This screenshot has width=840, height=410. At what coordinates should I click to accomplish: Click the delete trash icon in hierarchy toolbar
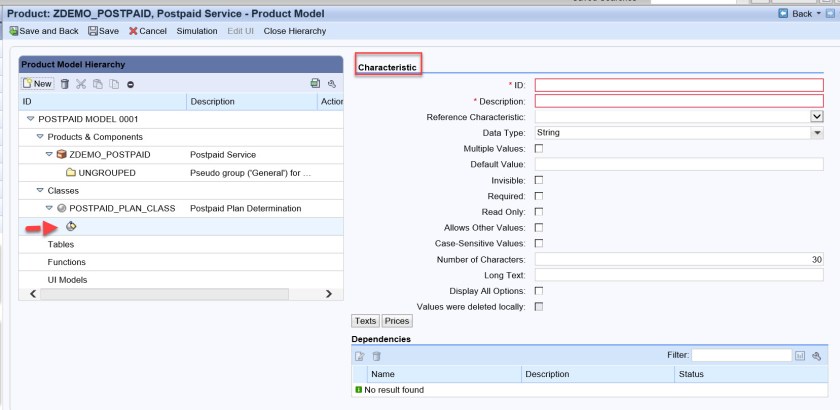(x=65, y=84)
